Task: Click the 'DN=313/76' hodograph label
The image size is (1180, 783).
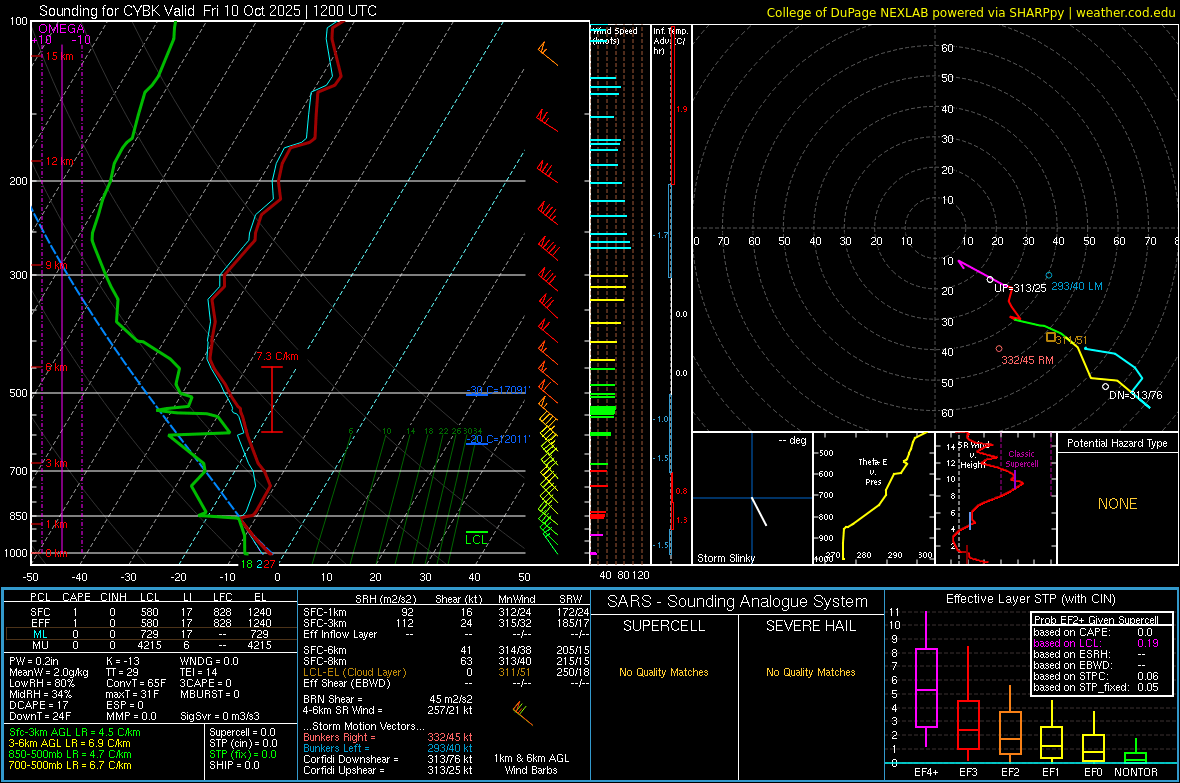Action: [x=1136, y=395]
